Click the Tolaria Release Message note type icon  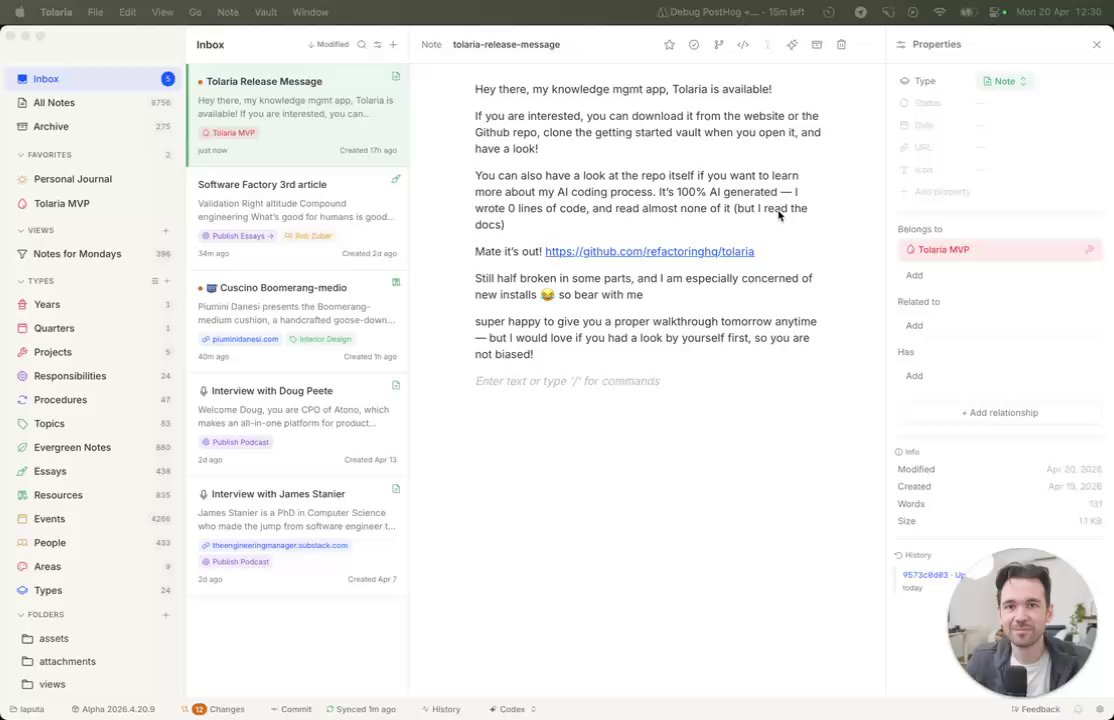(x=396, y=76)
